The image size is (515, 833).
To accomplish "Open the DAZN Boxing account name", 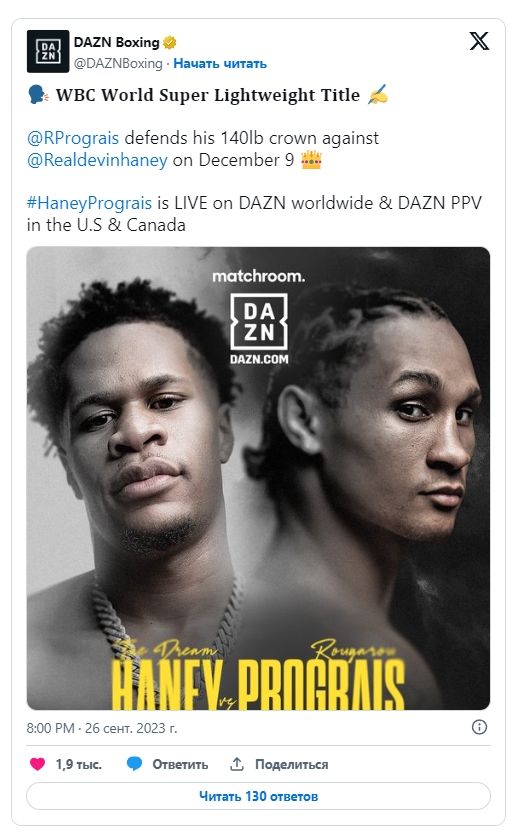I will point(117,42).
